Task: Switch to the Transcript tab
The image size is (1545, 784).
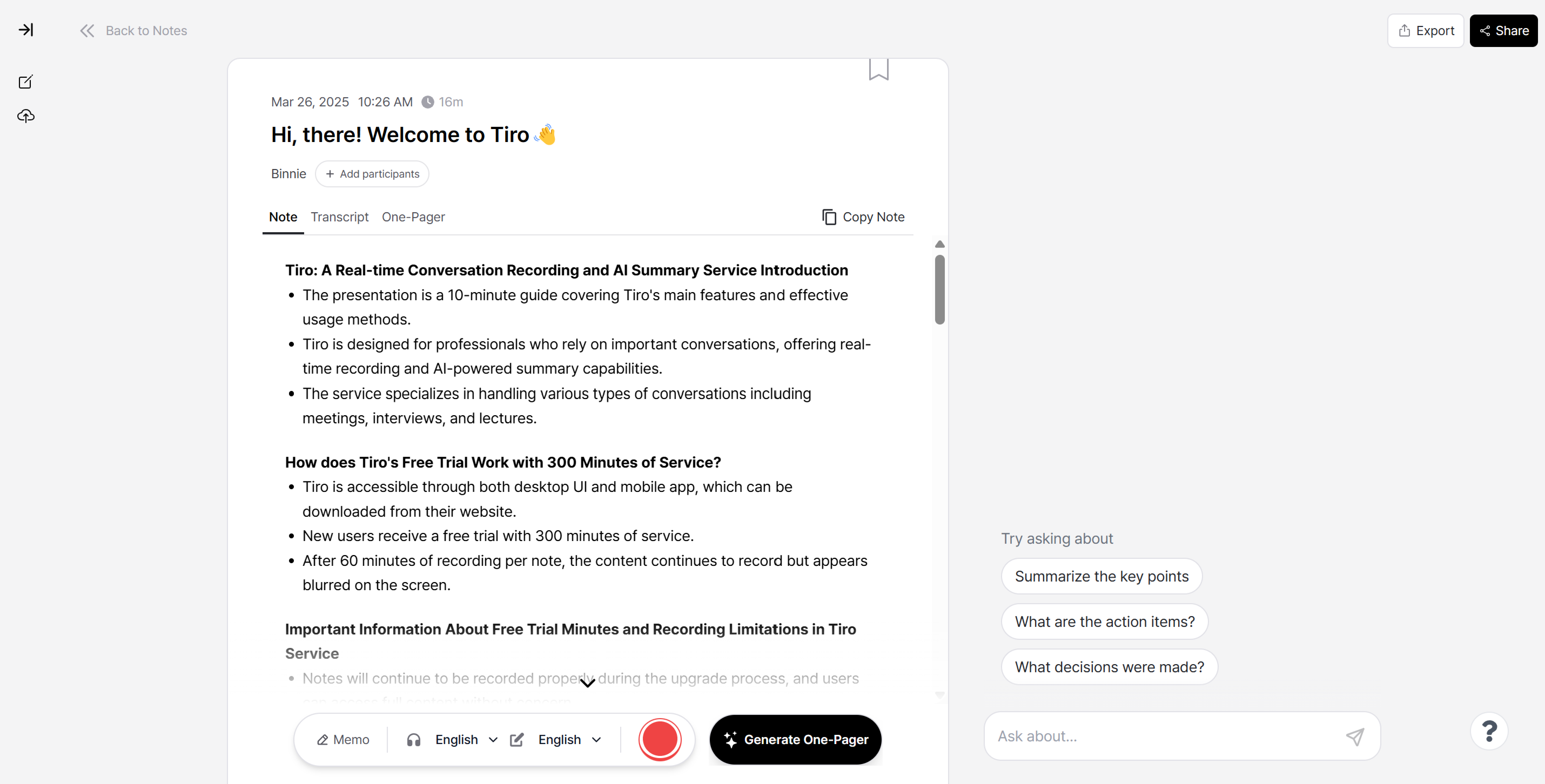Action: click(x=340, y=217)
